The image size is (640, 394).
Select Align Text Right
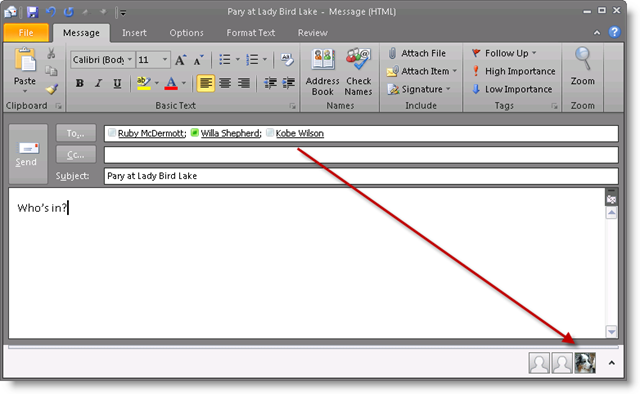click(244, 83)
